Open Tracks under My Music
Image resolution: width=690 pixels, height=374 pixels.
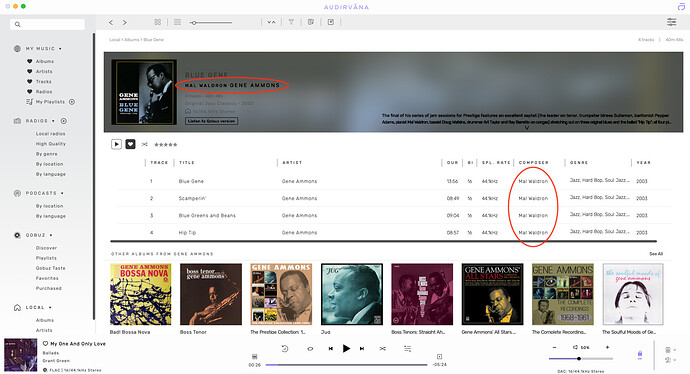pyautogui.click(x=44, y=81)
